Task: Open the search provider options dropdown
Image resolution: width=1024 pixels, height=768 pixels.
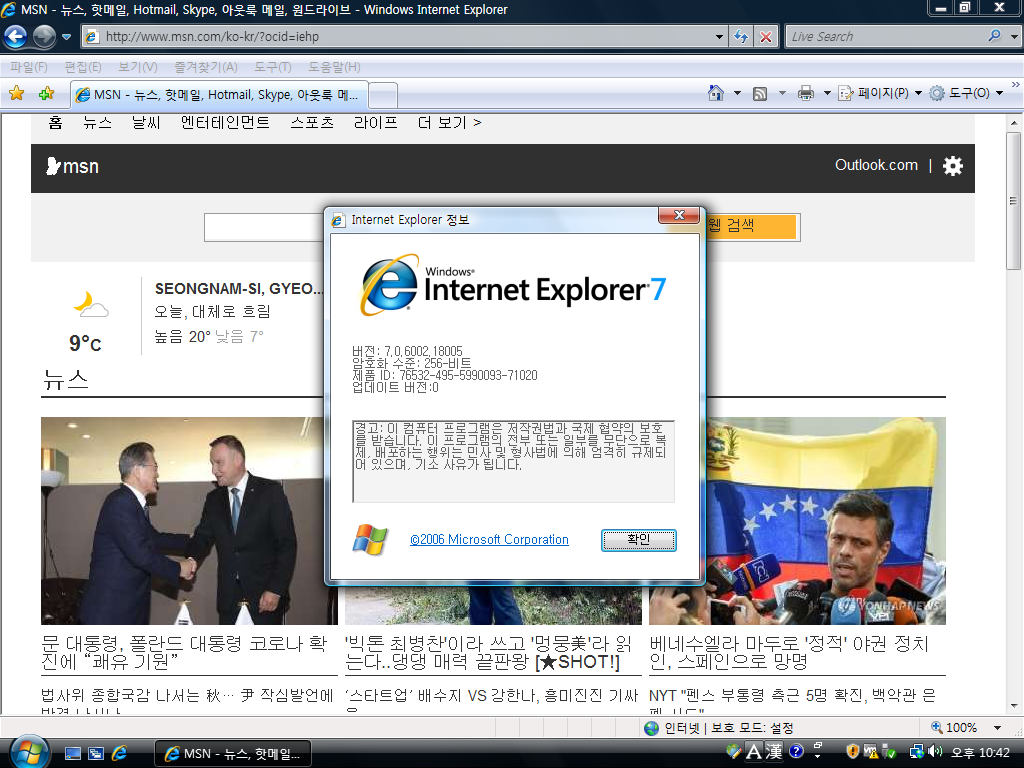Action: coord(1014,37)
